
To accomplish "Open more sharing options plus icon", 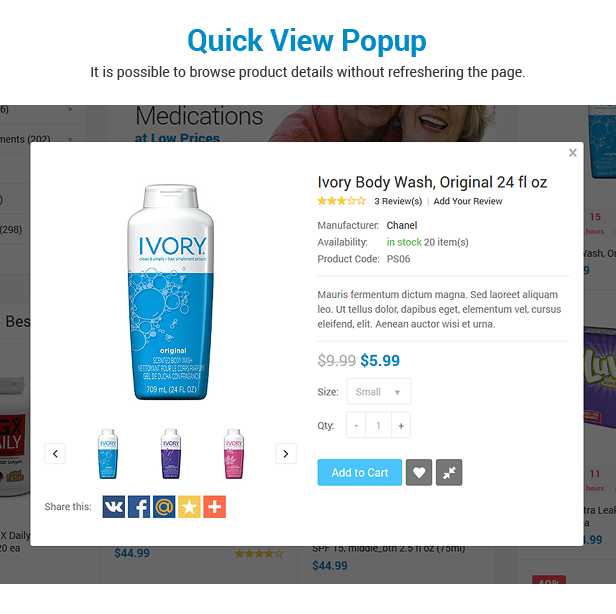I will point(214,506).
